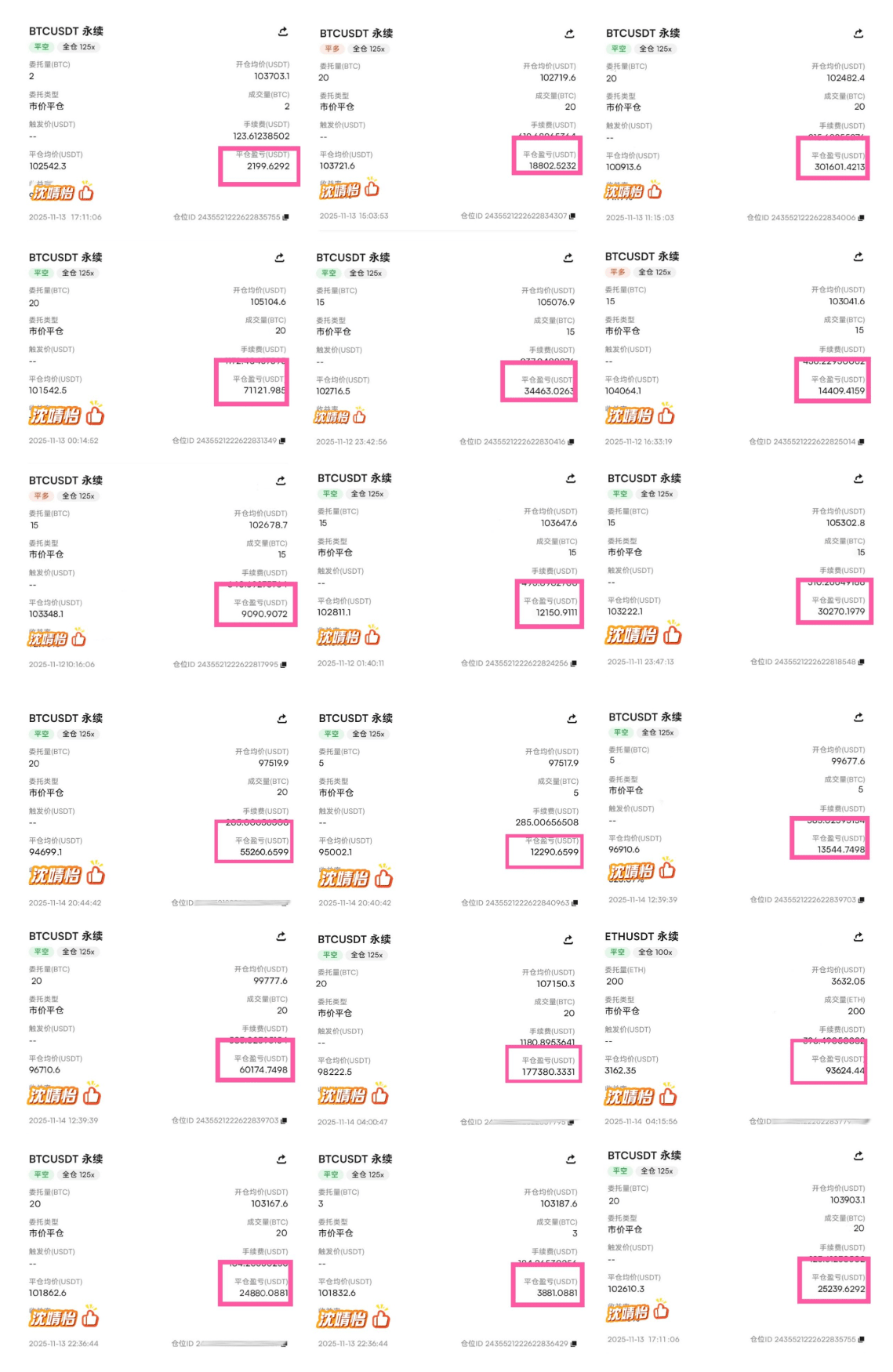Select the 全仓 100x tag on ETHUSDT card
Screen dimensions: 893x1372
point(655,953)
